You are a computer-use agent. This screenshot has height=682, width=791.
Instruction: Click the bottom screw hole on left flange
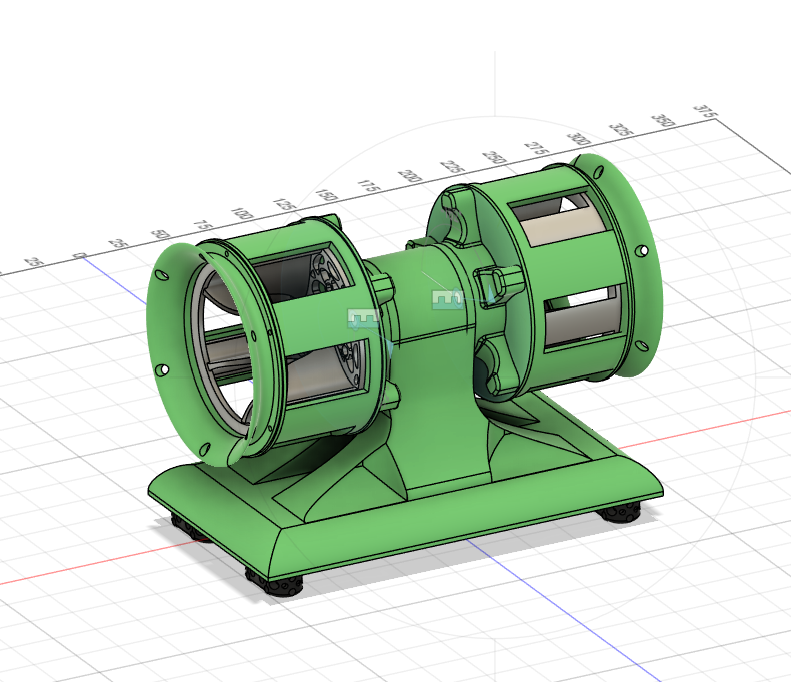click(x=205, y=448)
